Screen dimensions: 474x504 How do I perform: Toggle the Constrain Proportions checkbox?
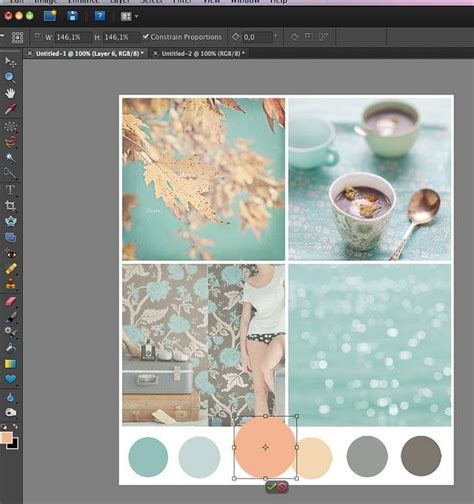point(146,37)
